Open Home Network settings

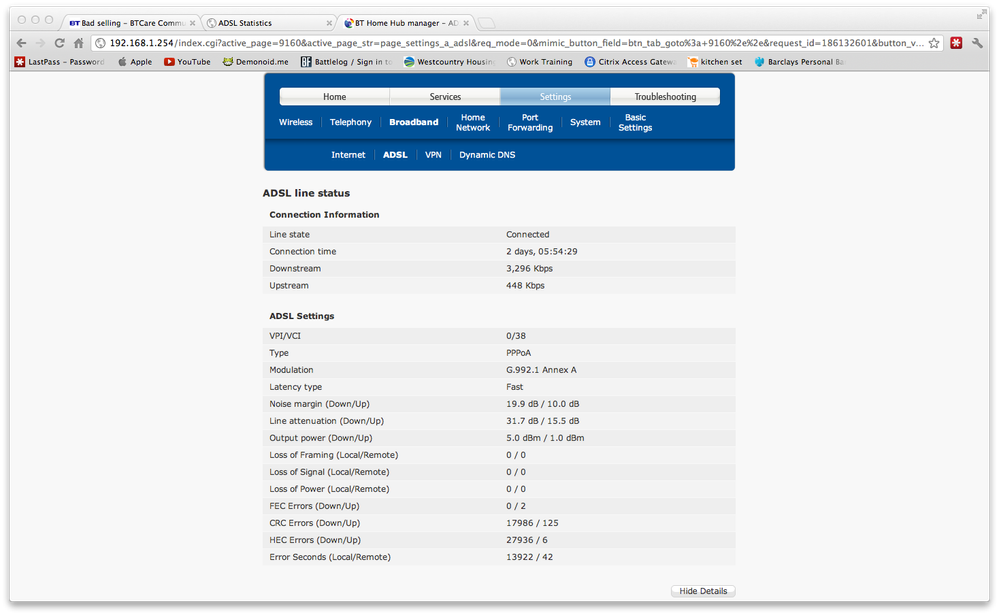tap(473, 122)
